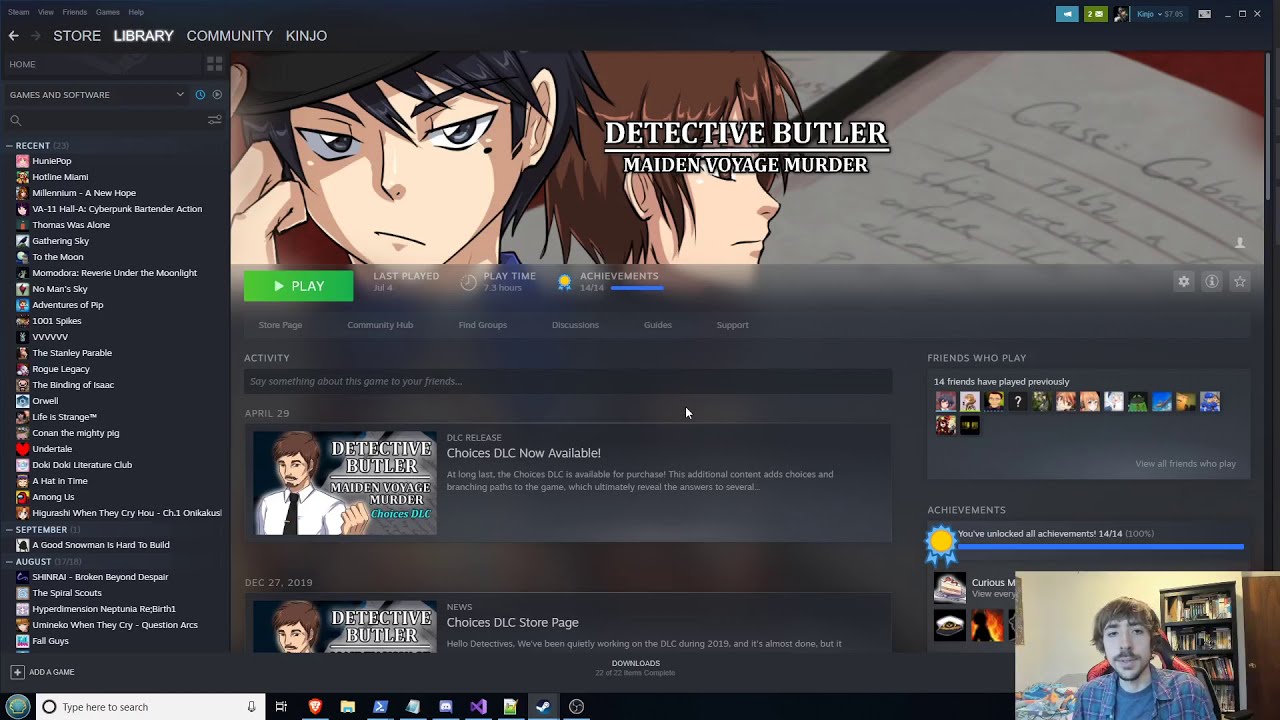1280x720 pixels.
Task: Select Hotline Miami in the game list
Action: 60,177
